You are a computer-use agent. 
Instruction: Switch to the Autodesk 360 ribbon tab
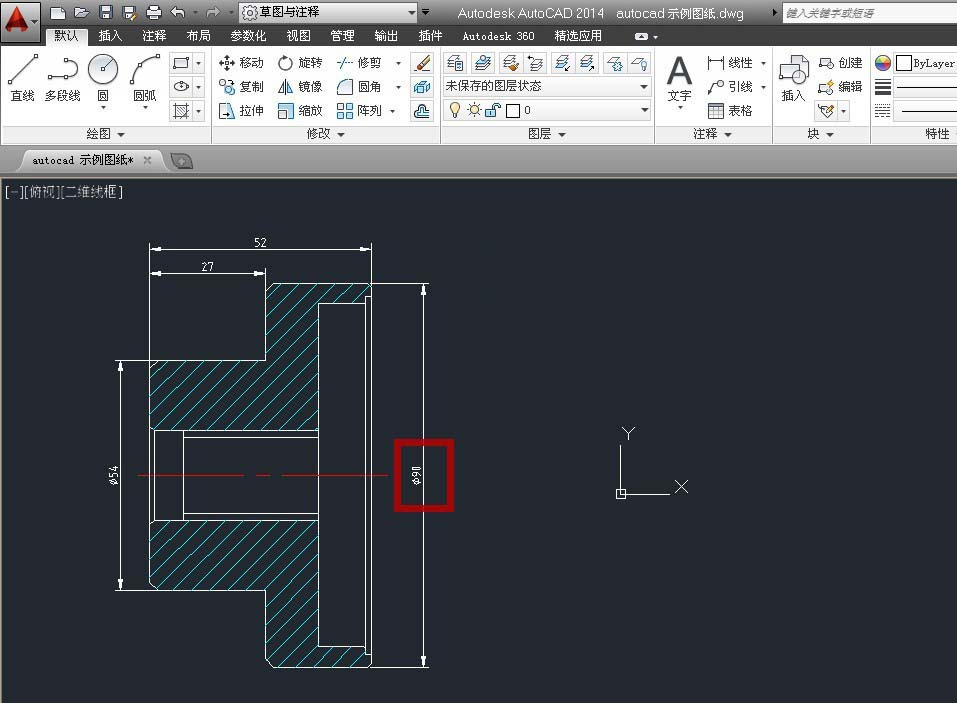[498, 36]
